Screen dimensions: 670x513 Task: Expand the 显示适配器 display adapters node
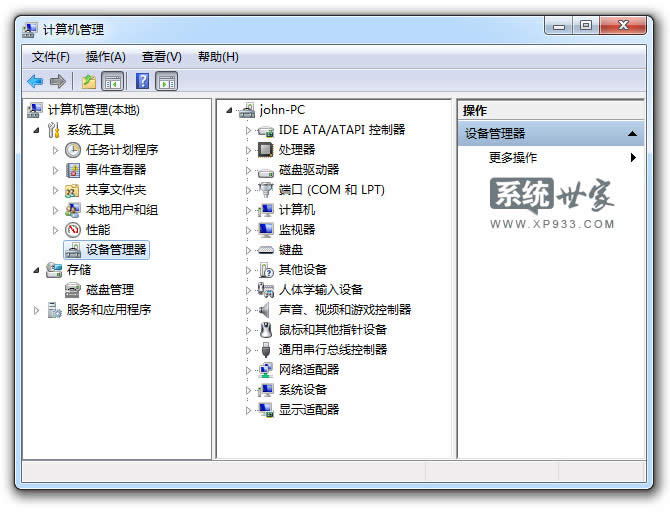[249, 410]
